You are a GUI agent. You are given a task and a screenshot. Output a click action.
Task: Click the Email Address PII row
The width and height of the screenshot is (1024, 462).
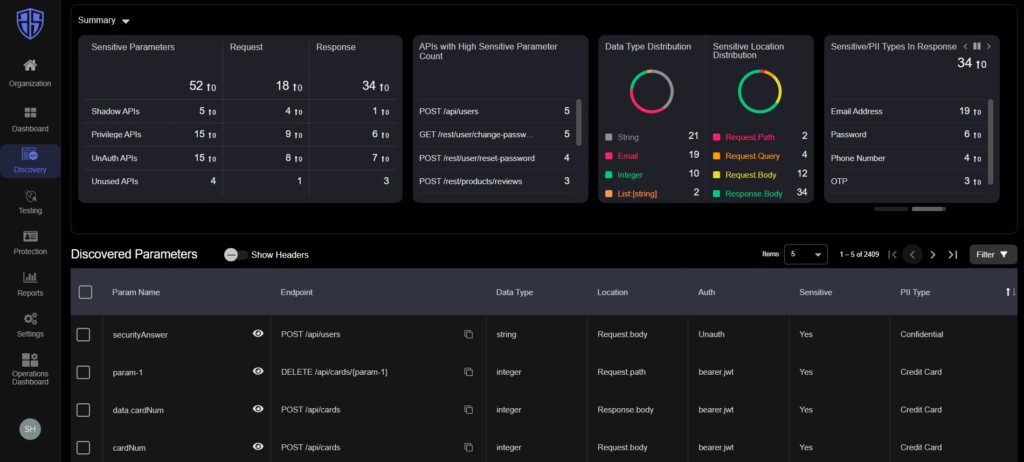[x=906, y=111]
